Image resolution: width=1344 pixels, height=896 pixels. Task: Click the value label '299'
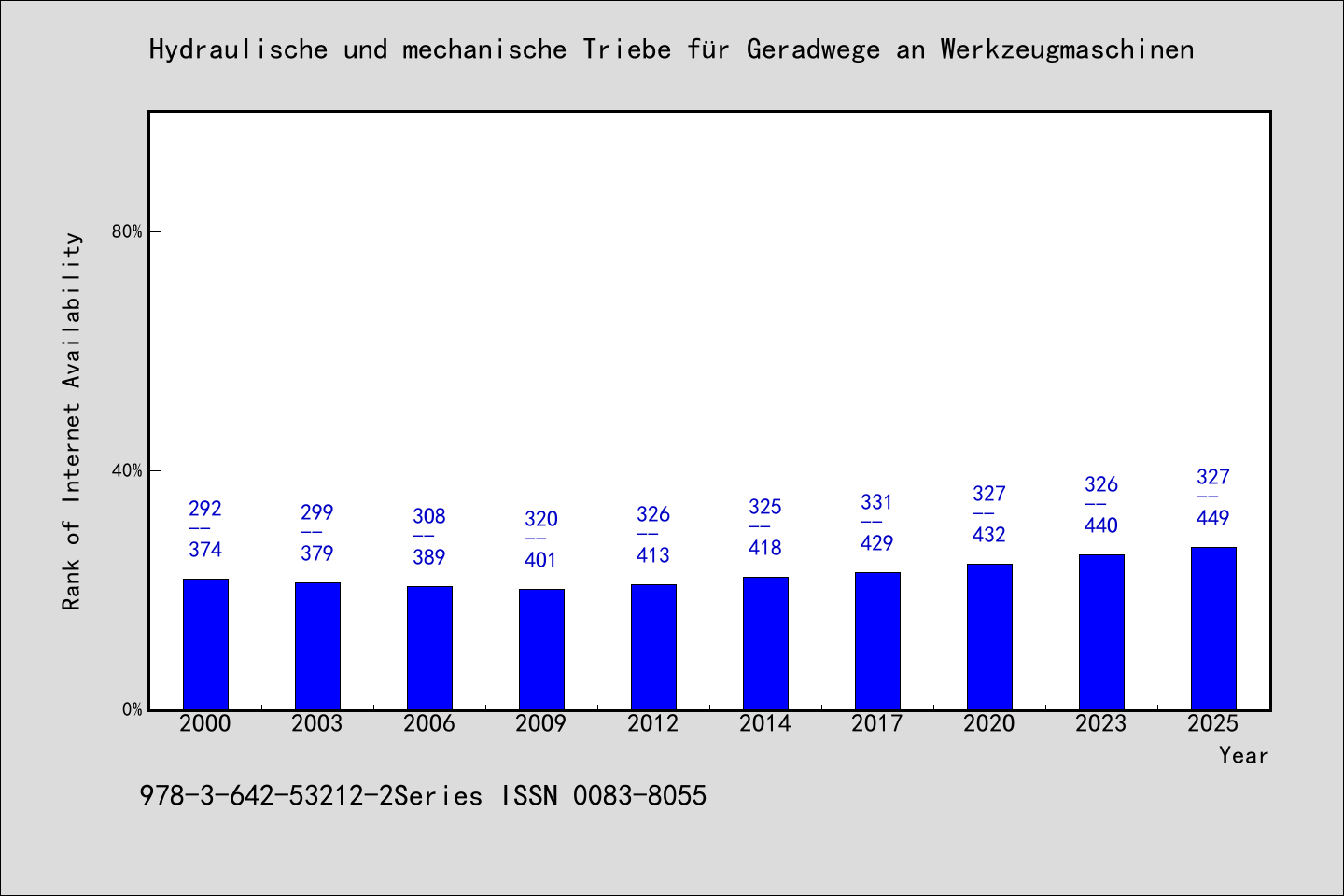pyautogui.click(x=317, y=512)
